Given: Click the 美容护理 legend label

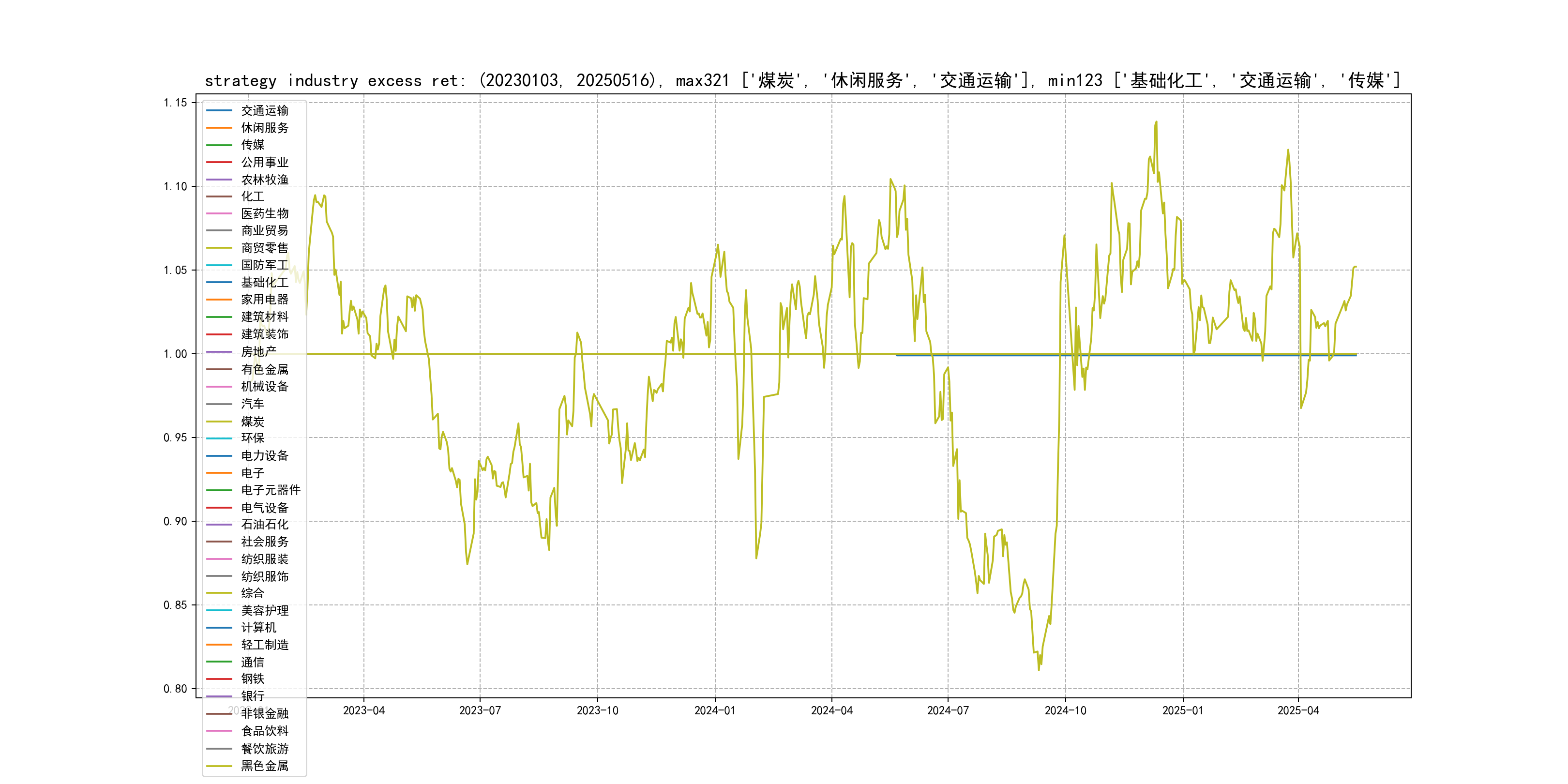Looking at the screenshot, I should point(265,611).
